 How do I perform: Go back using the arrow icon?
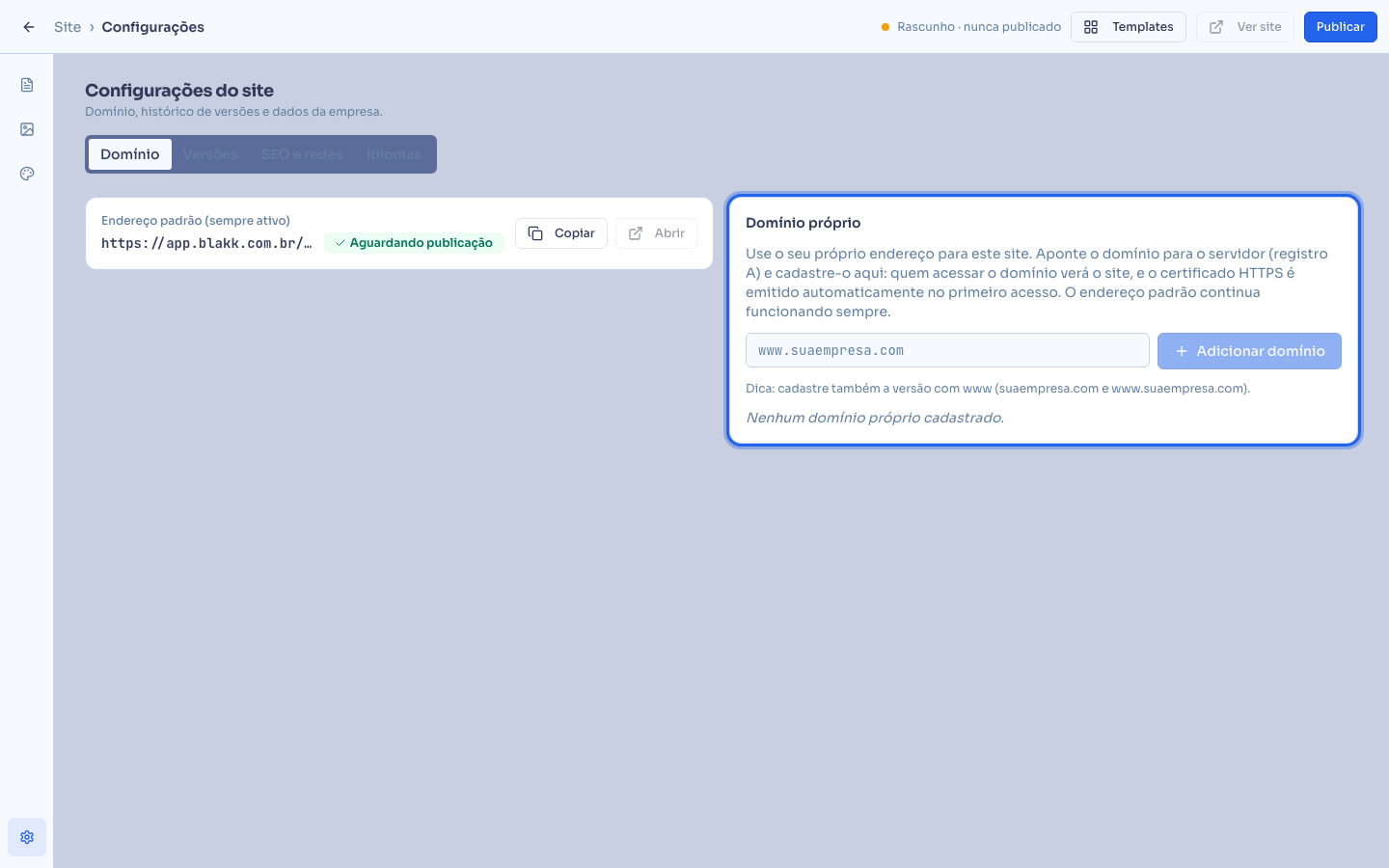(x=29, y=27)
